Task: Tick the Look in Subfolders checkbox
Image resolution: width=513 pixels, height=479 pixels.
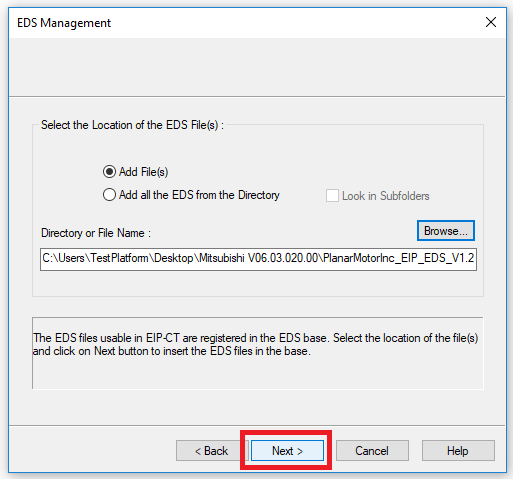Action: [332, 196]
